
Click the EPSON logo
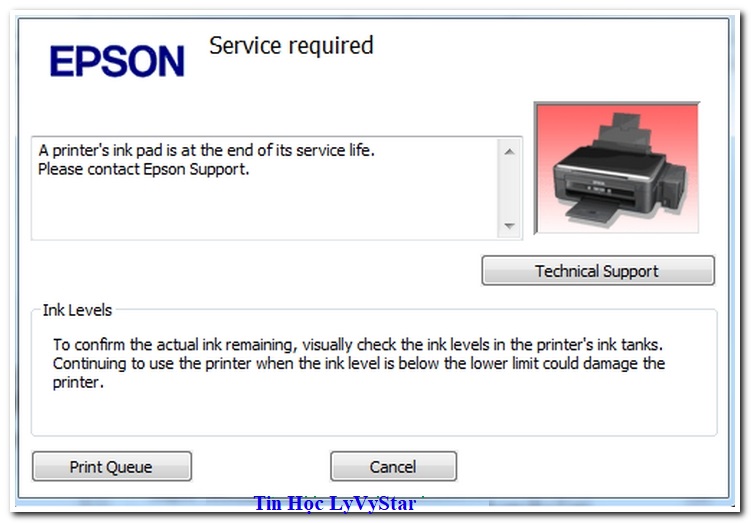117,61
